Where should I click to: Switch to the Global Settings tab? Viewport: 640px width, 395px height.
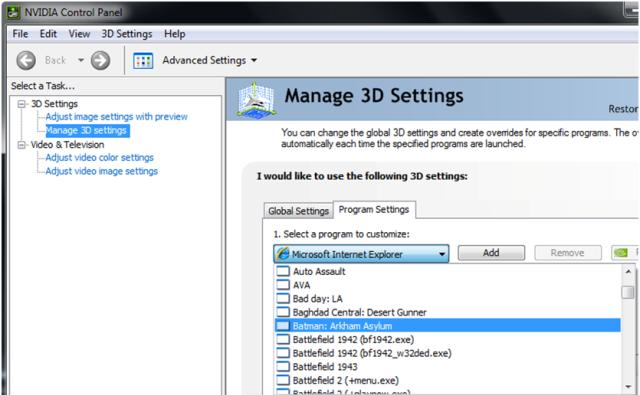298,211
